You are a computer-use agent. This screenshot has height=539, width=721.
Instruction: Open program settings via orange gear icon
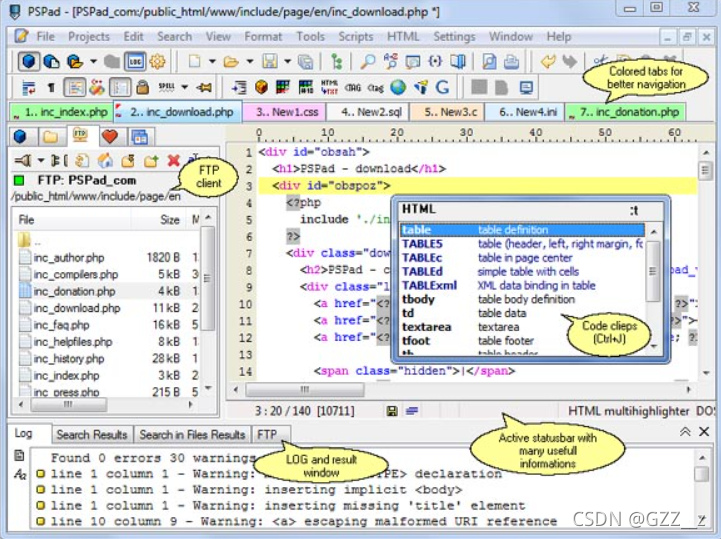tap(157, 61)
